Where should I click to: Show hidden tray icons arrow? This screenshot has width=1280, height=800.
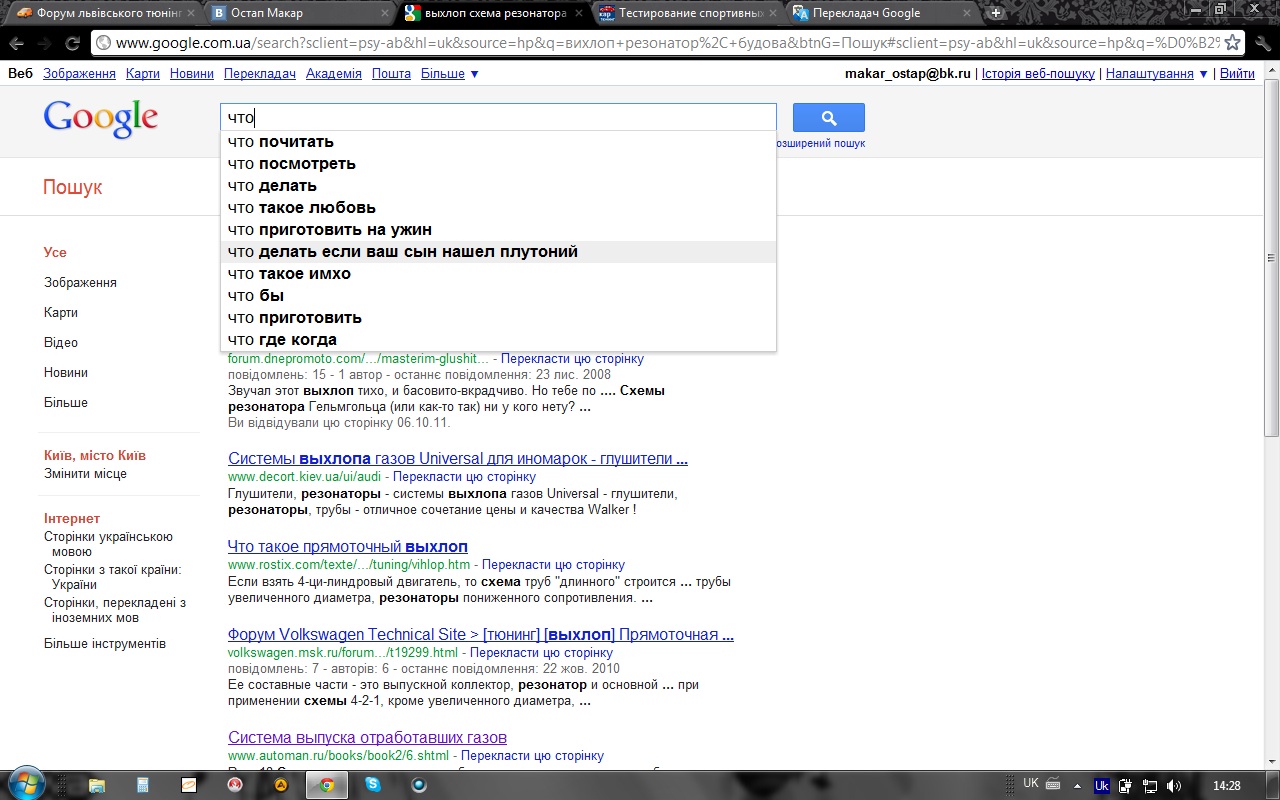(1077, 785)
